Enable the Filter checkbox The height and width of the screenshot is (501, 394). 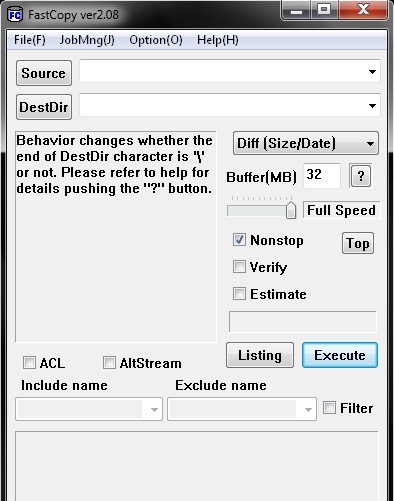pos(329,408)
